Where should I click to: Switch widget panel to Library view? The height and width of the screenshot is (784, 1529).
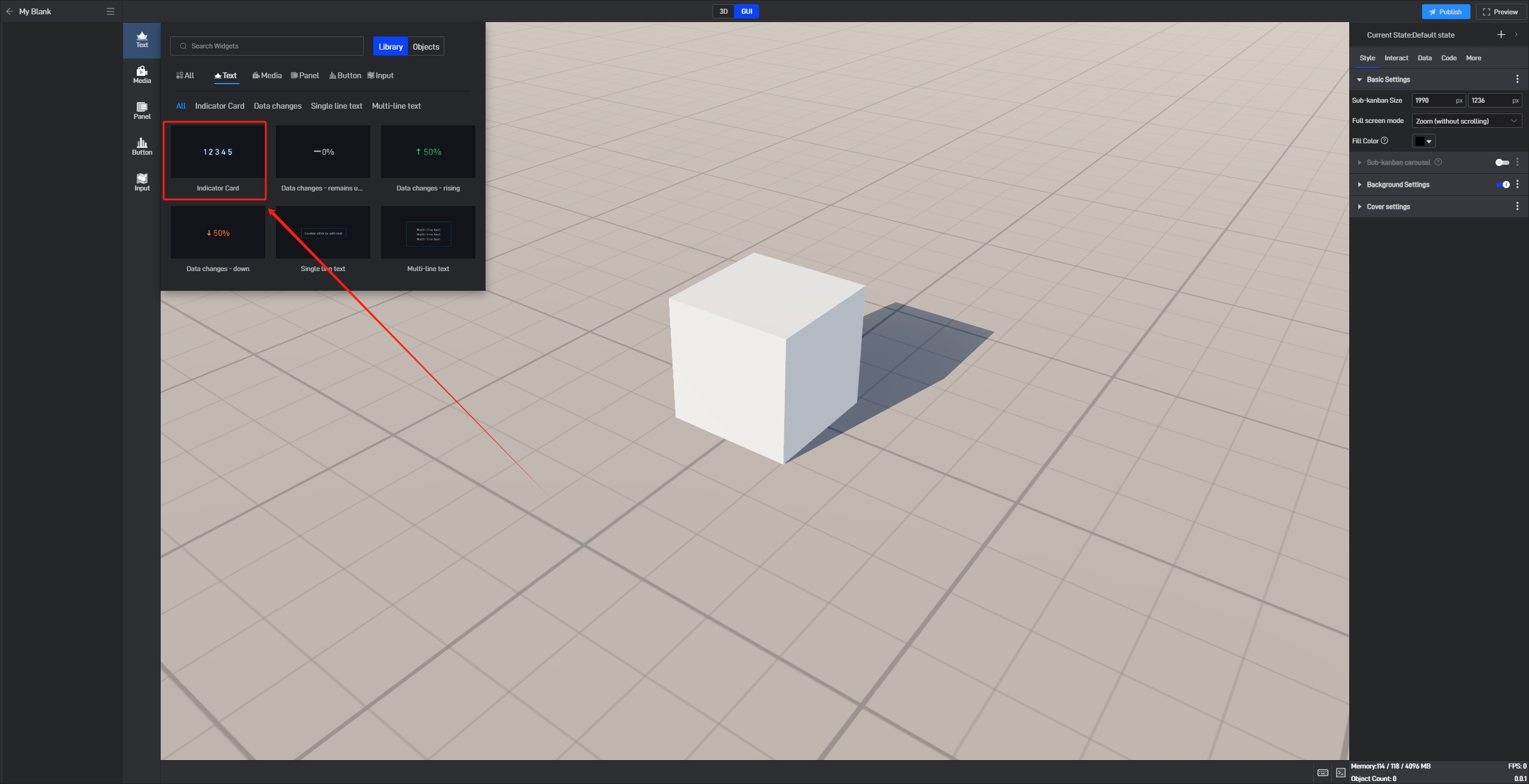point(391,47)
